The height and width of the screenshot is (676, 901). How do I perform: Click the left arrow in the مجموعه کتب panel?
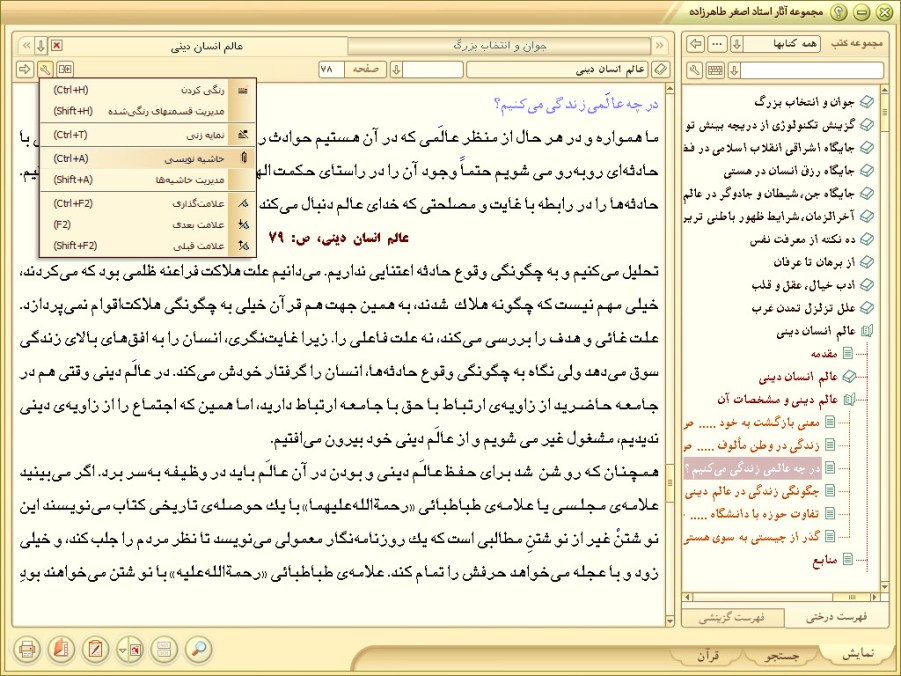[696, 44]
